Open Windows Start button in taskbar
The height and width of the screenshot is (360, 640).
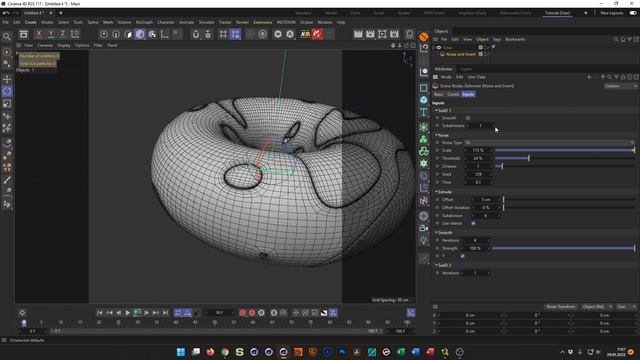tap(181, 352)
